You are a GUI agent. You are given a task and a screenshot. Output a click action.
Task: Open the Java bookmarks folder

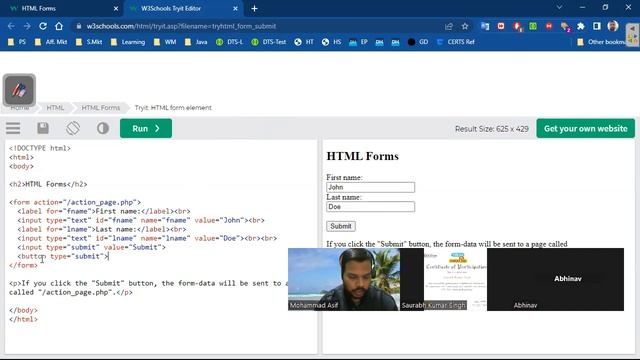coord(196,42)
